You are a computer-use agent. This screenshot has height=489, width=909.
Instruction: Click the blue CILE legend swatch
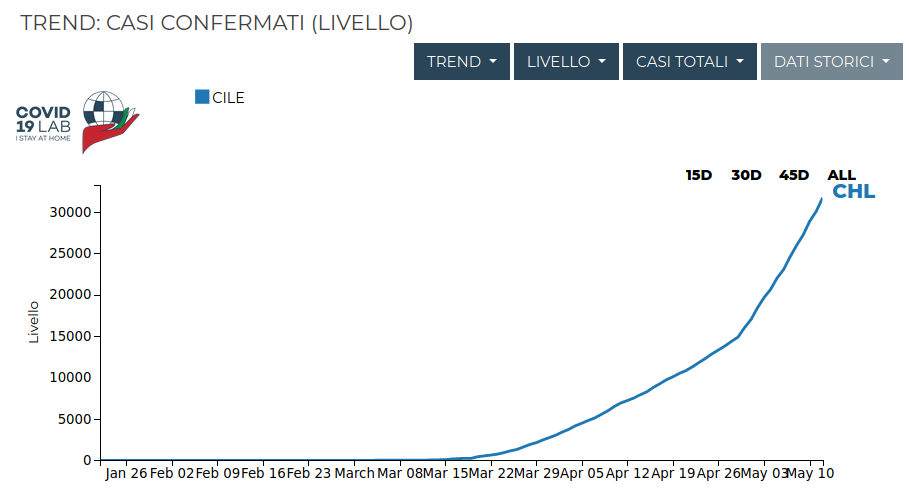[x=202, y=97]
